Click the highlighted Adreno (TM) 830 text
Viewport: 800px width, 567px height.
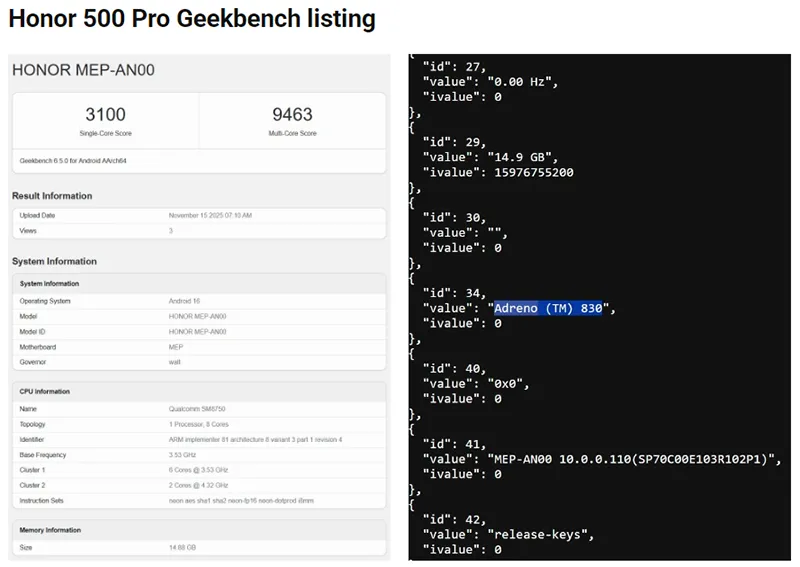[548, 308]
